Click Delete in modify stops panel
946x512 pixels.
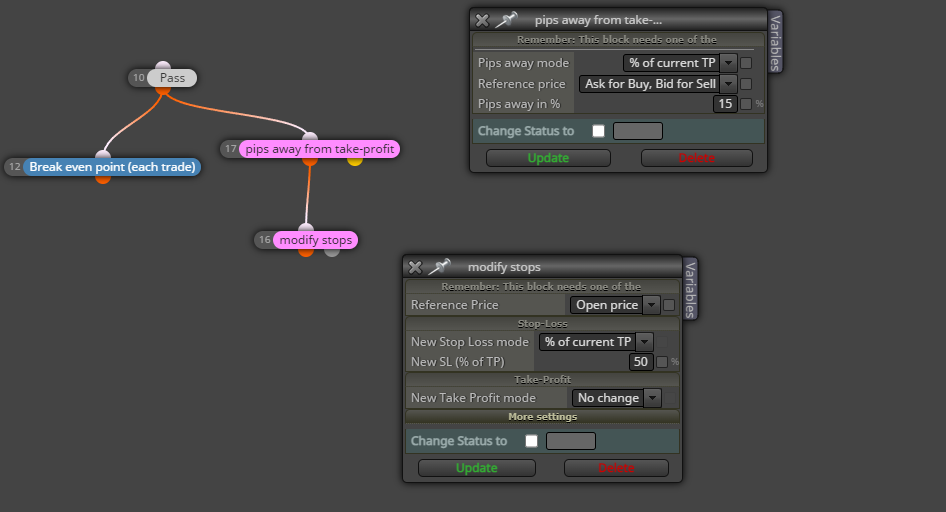pos(616,468)
